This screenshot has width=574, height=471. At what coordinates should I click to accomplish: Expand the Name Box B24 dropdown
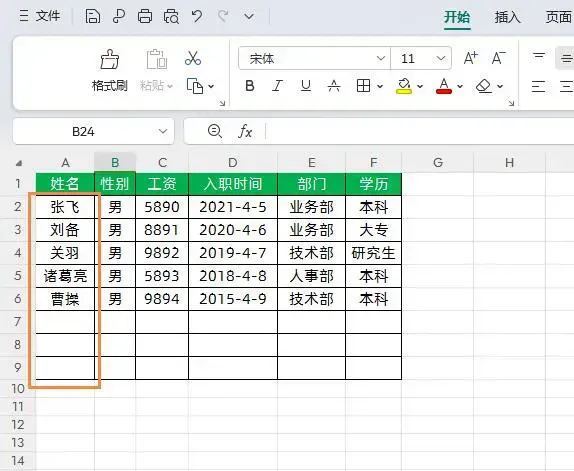tap(163, 131)
